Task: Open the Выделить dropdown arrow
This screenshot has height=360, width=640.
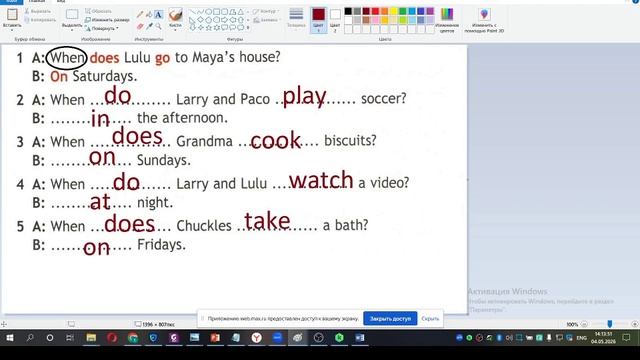Action: [x=72, y=30]
